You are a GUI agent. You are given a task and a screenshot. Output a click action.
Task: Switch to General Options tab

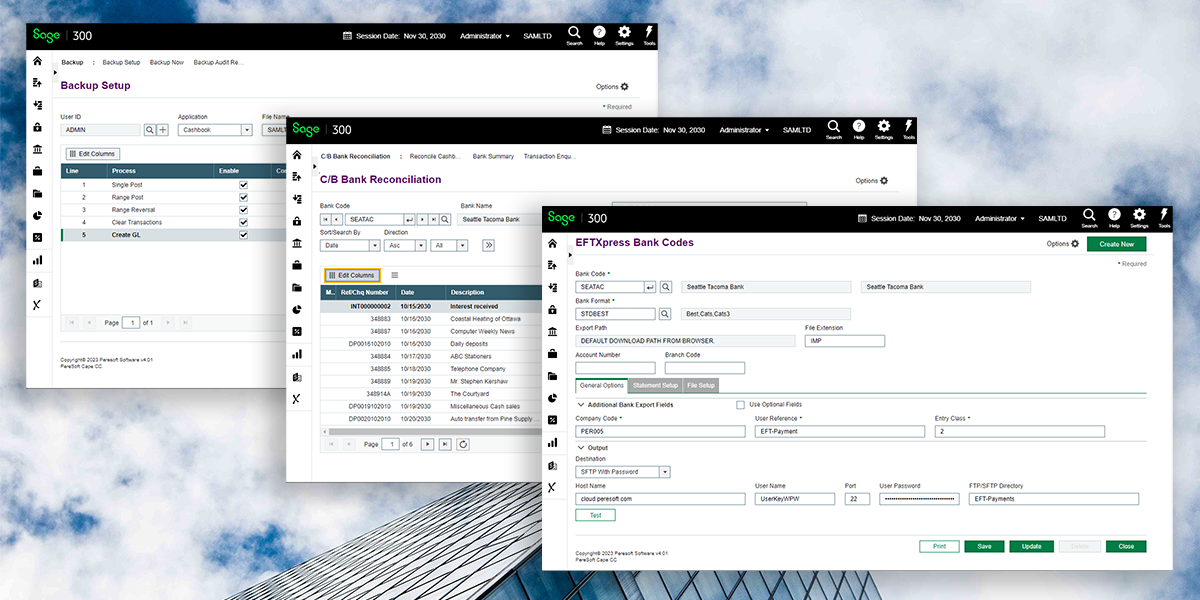click(602, 385)
